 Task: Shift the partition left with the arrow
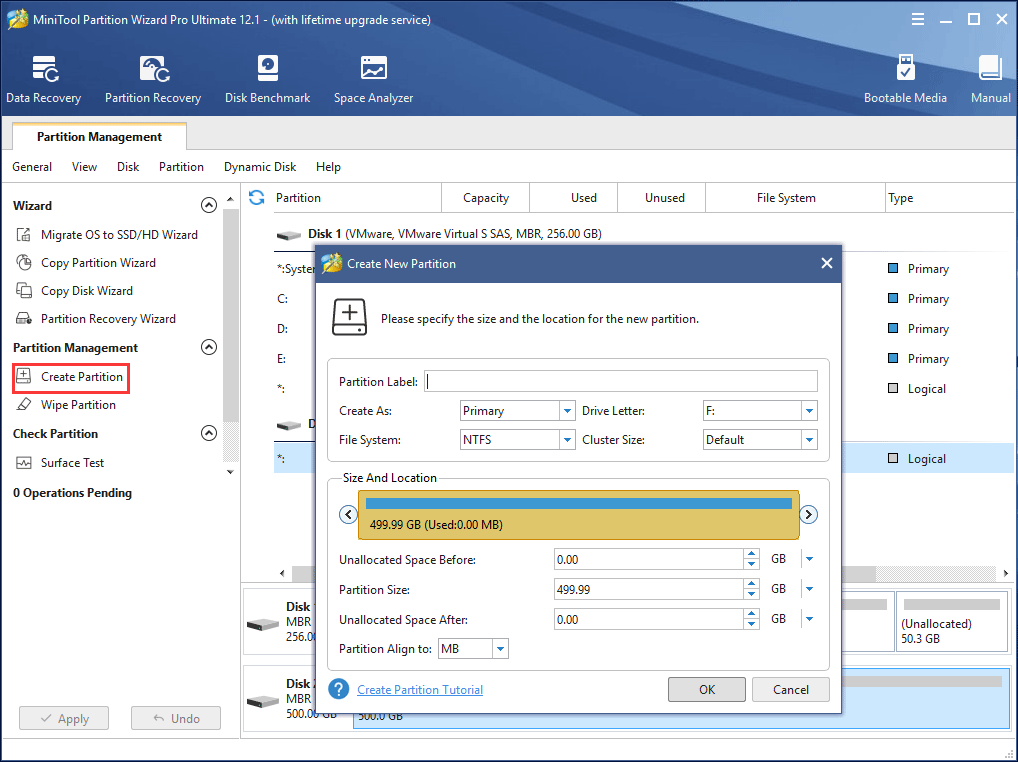point(349,515)
